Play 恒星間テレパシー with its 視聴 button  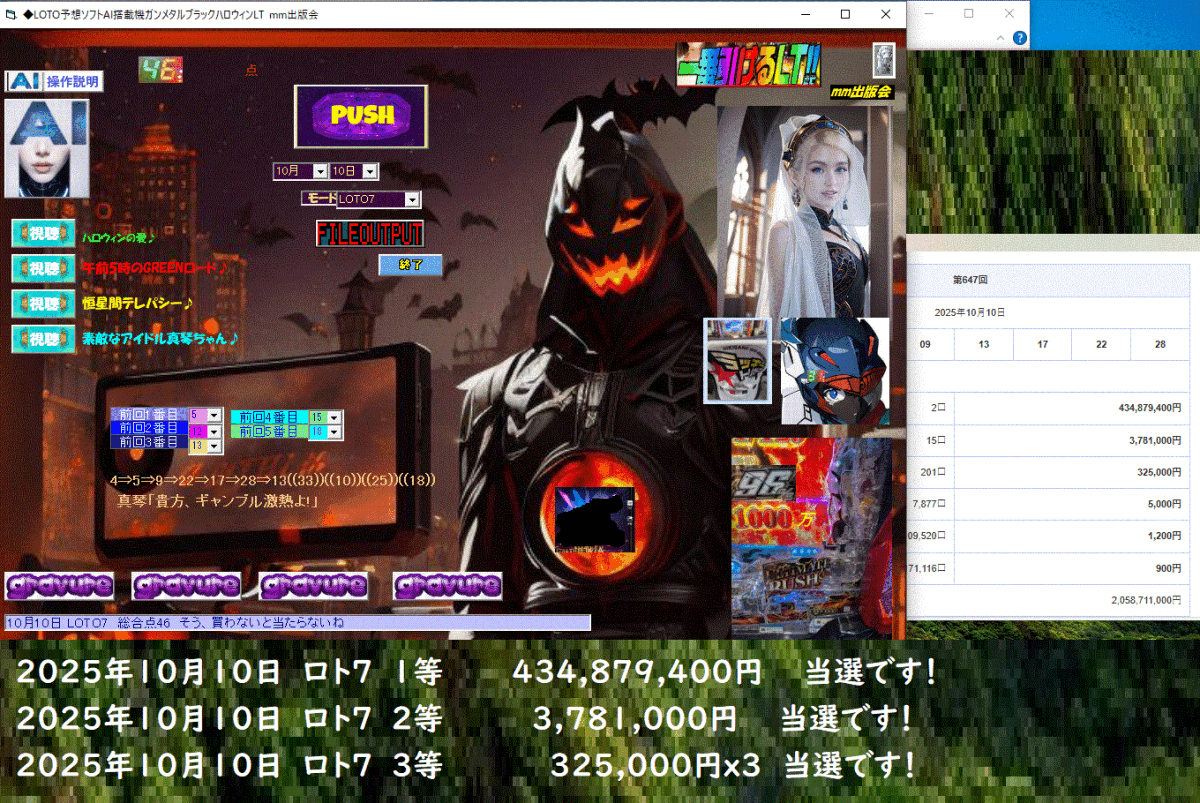(43, 303)
